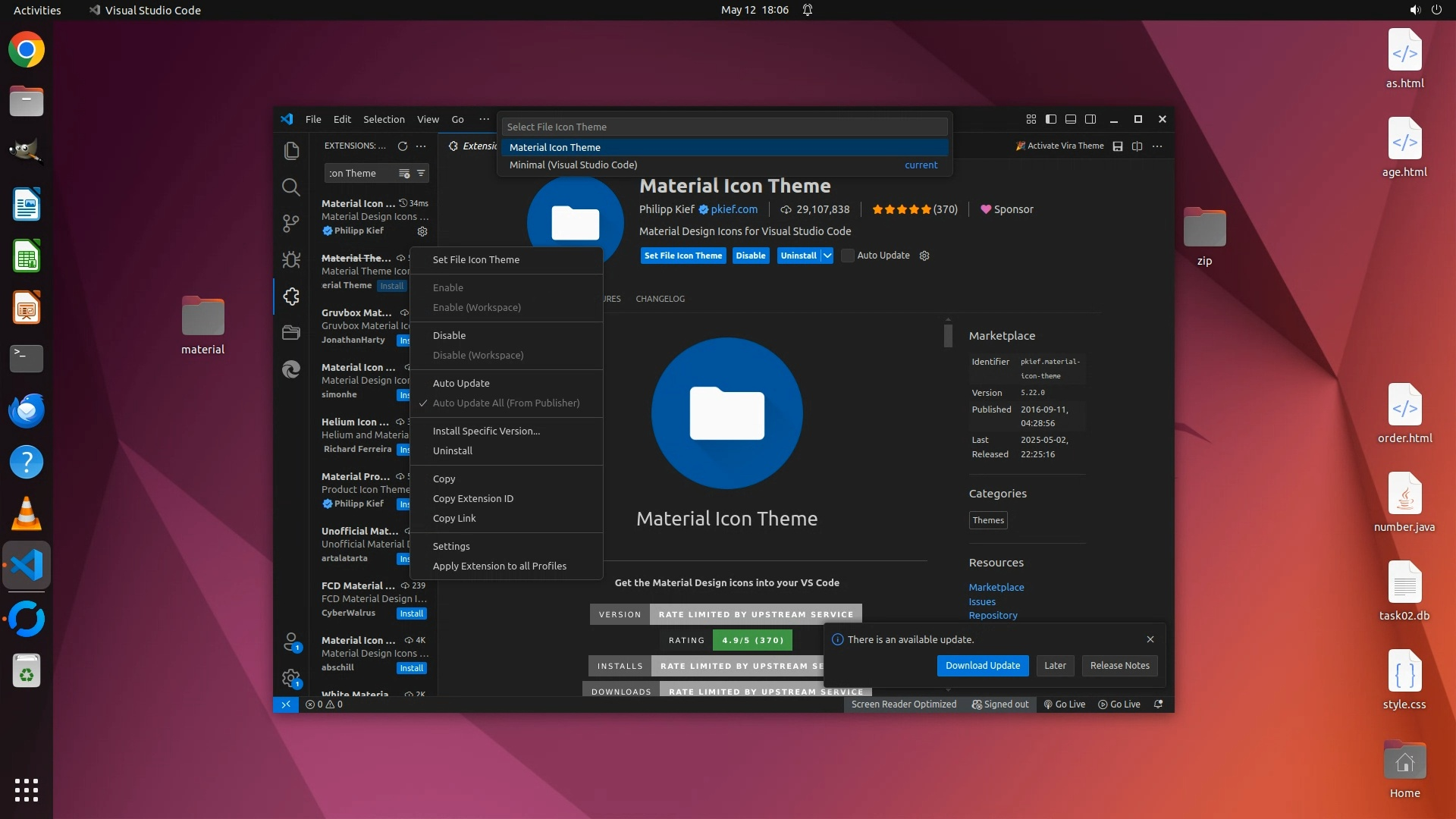Refresh the extensions list
This screenshot has width=1456, height=819.
click(403, 146)
